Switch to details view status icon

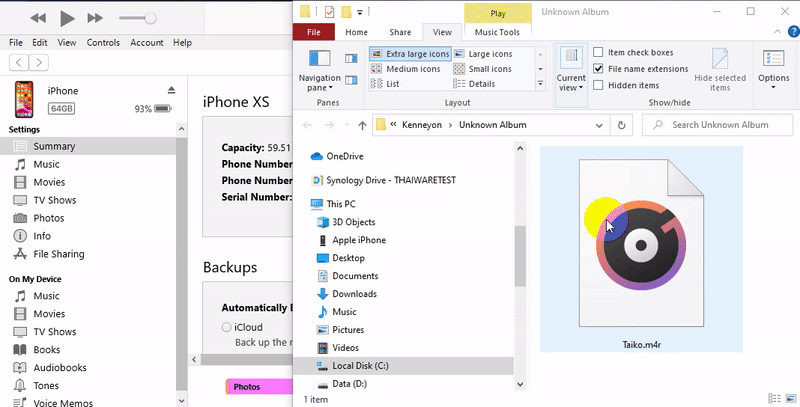click(774, 399)
